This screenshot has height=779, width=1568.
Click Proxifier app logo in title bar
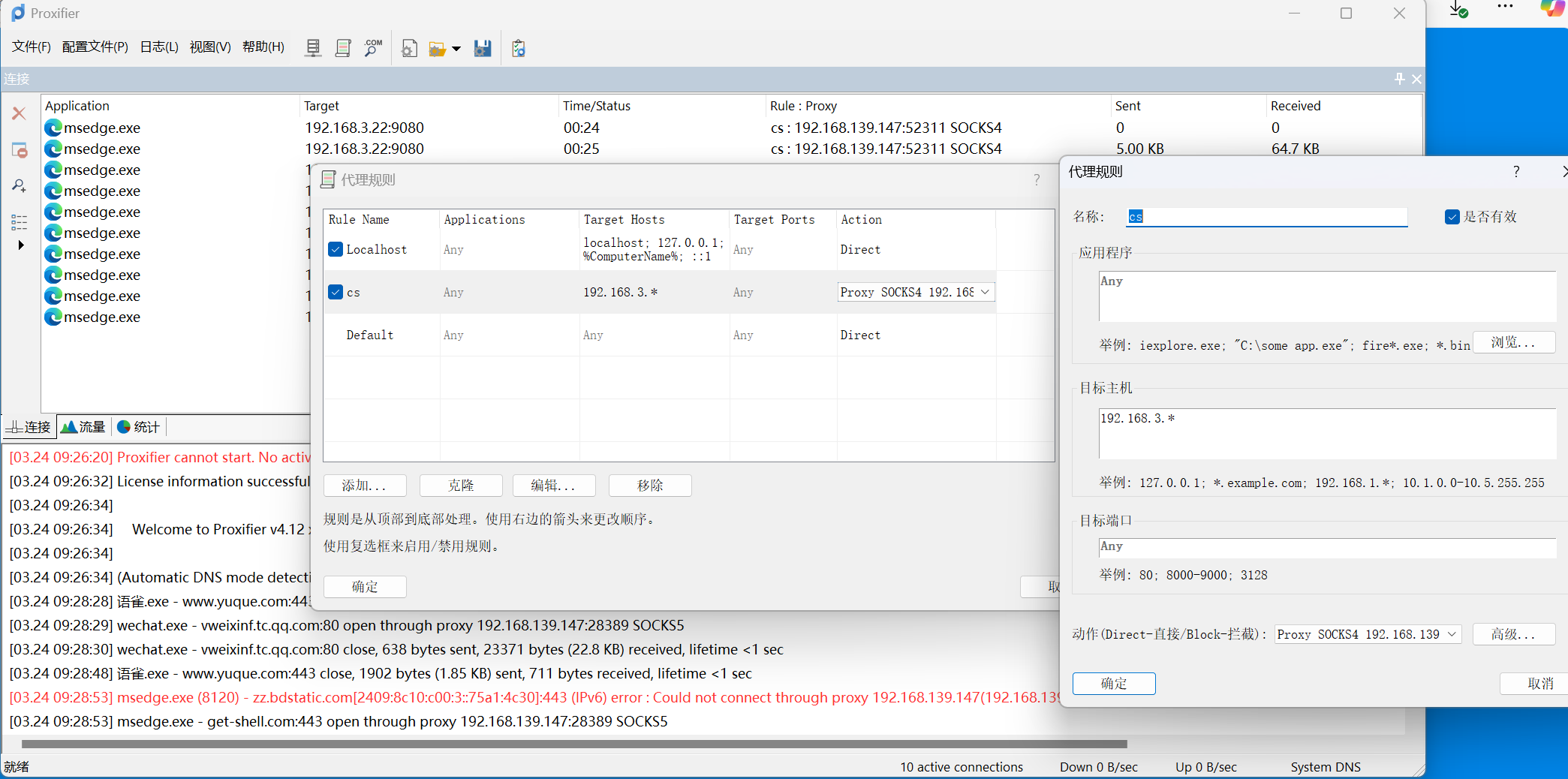coord(18,13)
